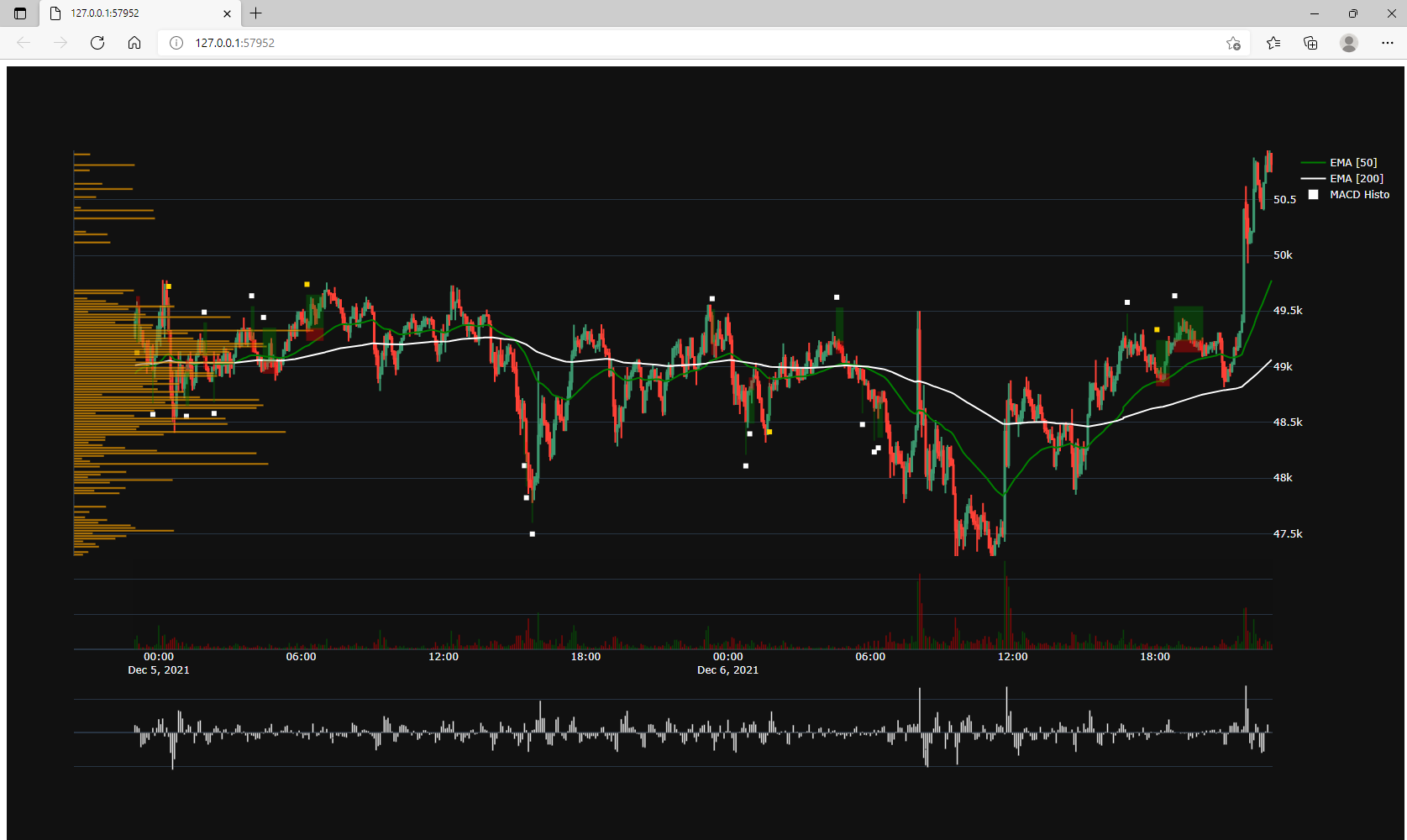Add this page to favorites
Screen dimensions: 1407x840
(x=1233, y=43)
